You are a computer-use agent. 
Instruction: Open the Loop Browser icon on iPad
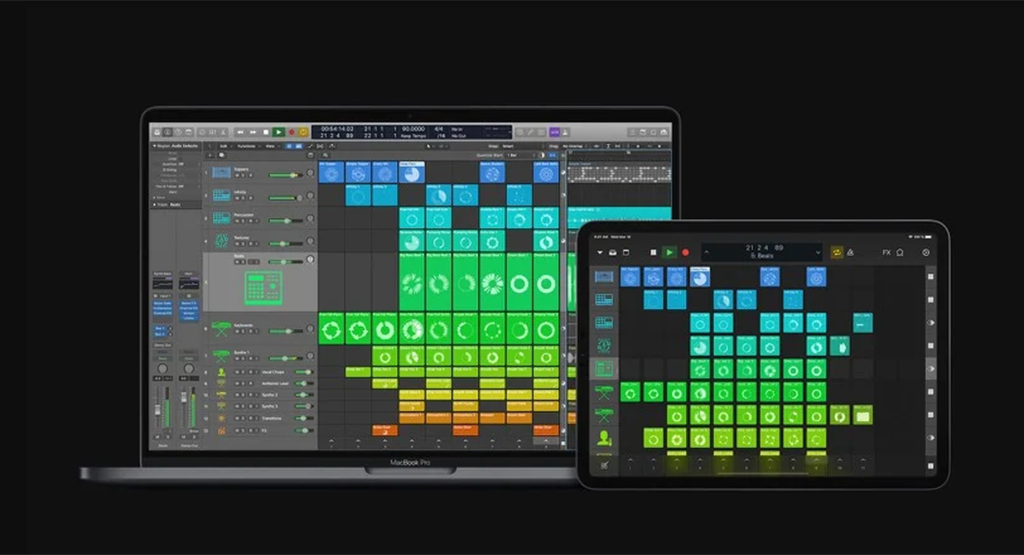(900, 252)
